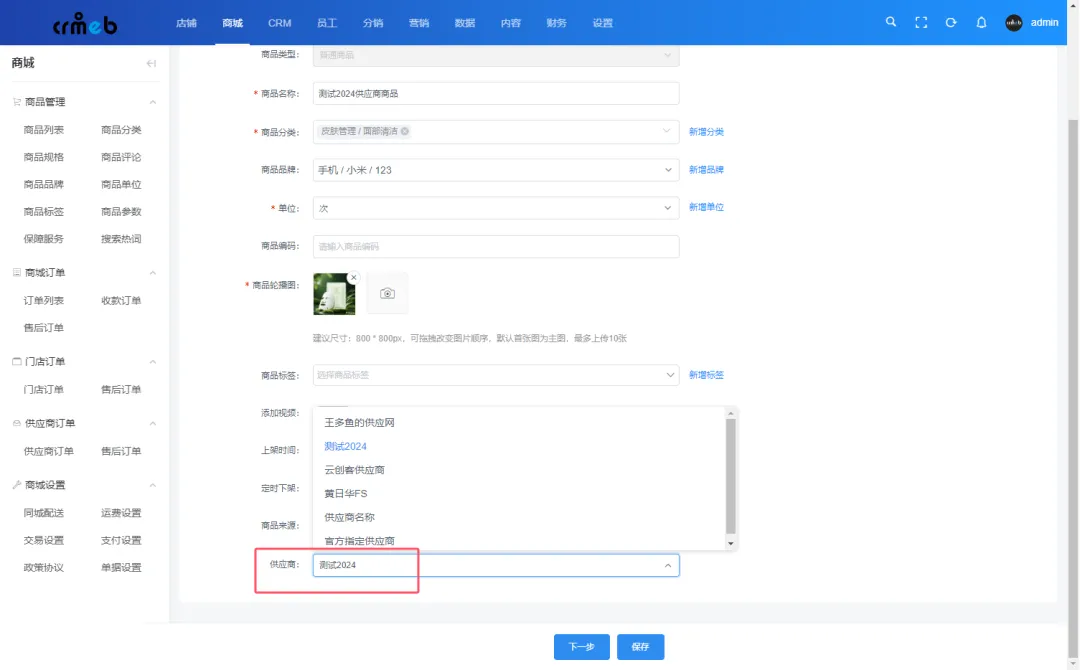The height and width of the screenshot is (670, 1080).
Task: Collapse the 商城订单 group chevron
Action: (153, 273)
